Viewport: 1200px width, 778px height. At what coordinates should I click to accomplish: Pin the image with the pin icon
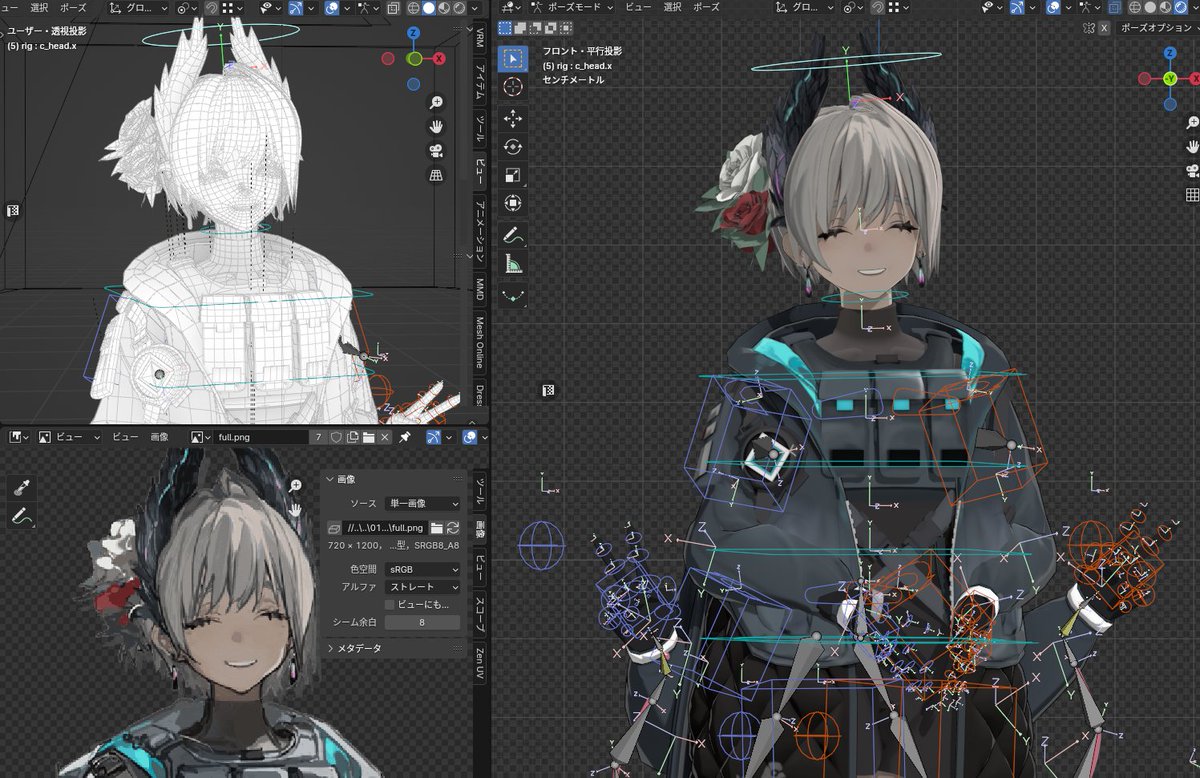coord(404,437)
